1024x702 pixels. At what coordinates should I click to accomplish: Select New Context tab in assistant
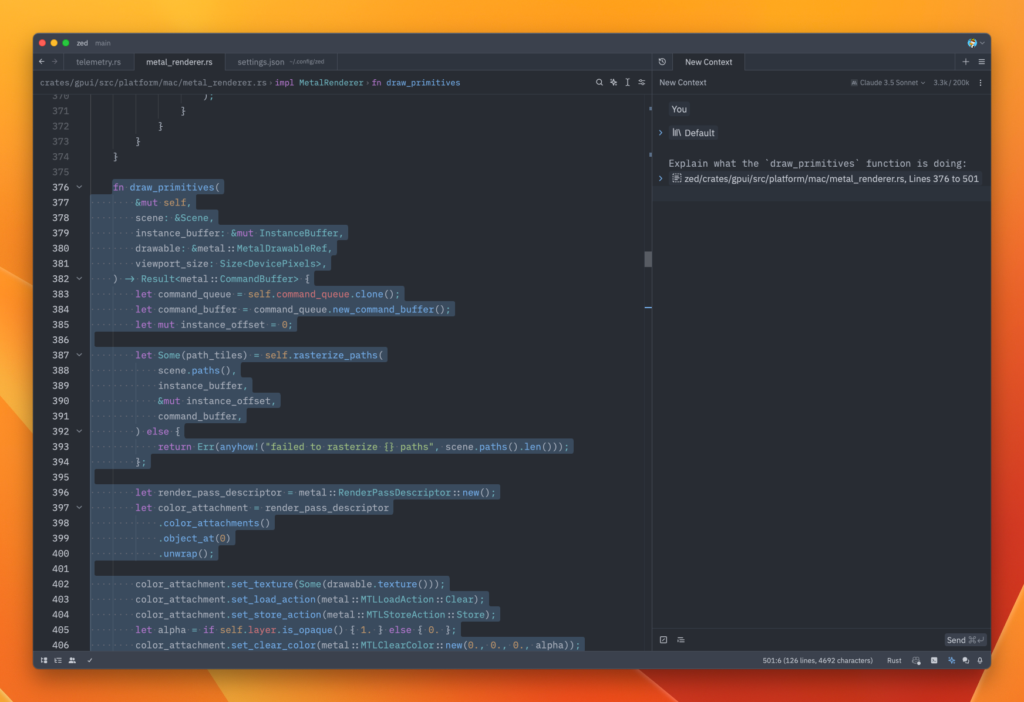(x=709, y=62)
